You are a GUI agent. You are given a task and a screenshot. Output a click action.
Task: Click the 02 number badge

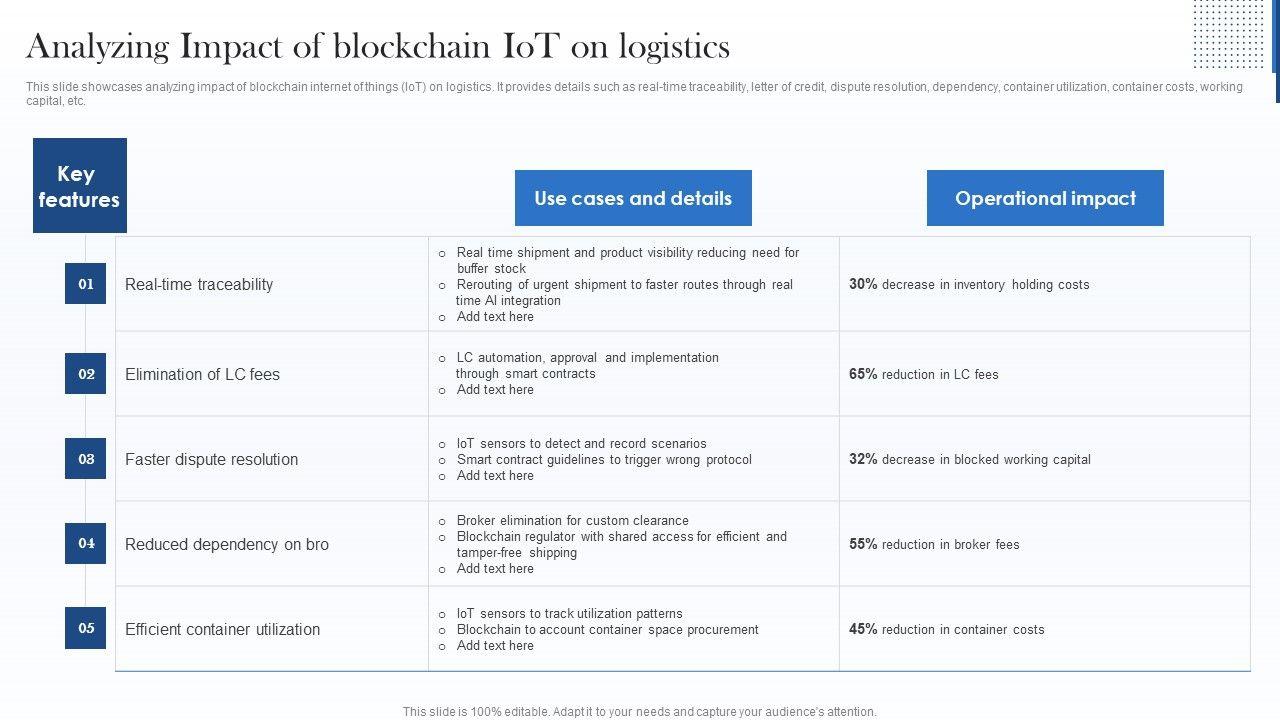tap(86, 374)
